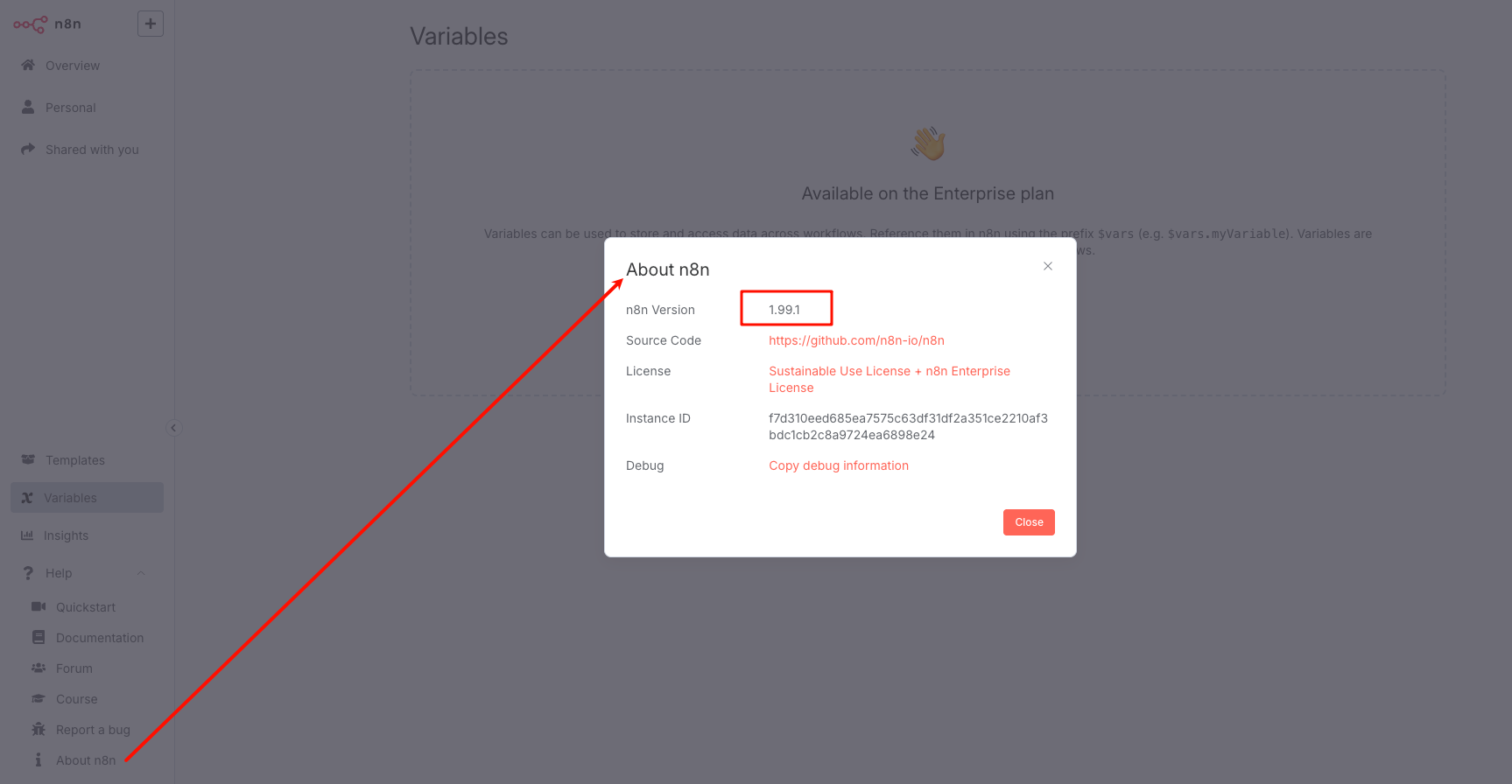Select Variables in the sidebar

(87, 498)
